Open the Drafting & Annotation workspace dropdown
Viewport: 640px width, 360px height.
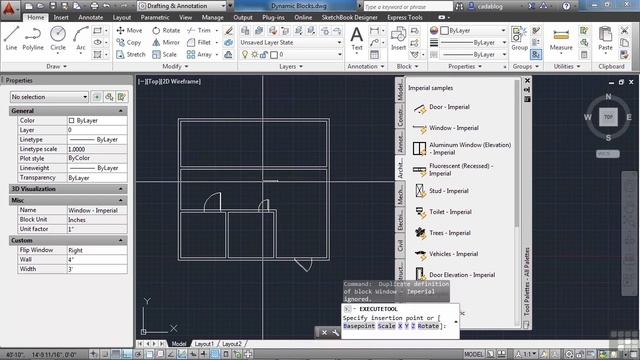182,6
